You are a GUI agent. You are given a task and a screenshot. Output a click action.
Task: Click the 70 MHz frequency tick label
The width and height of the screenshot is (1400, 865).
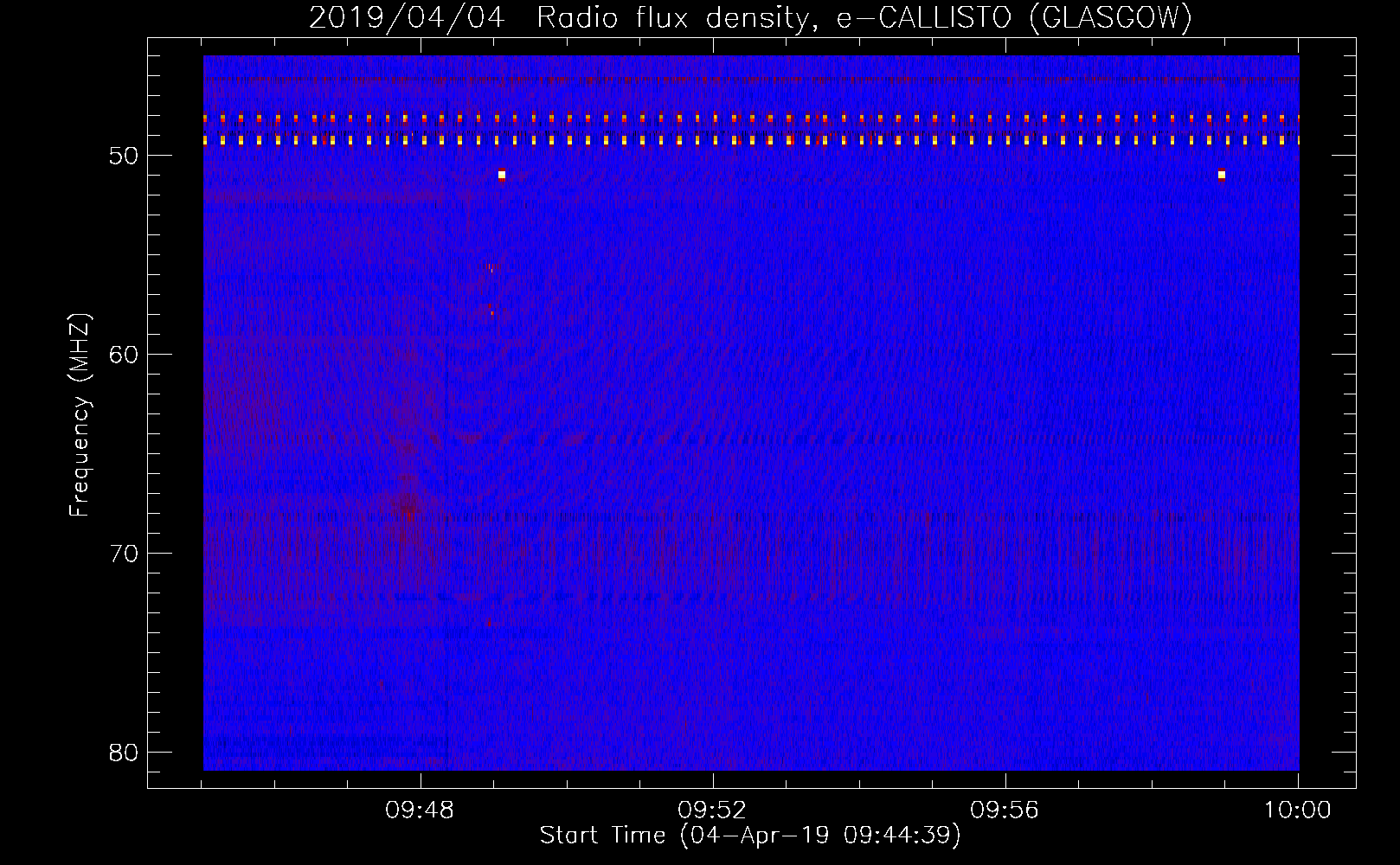pos(125,554)
